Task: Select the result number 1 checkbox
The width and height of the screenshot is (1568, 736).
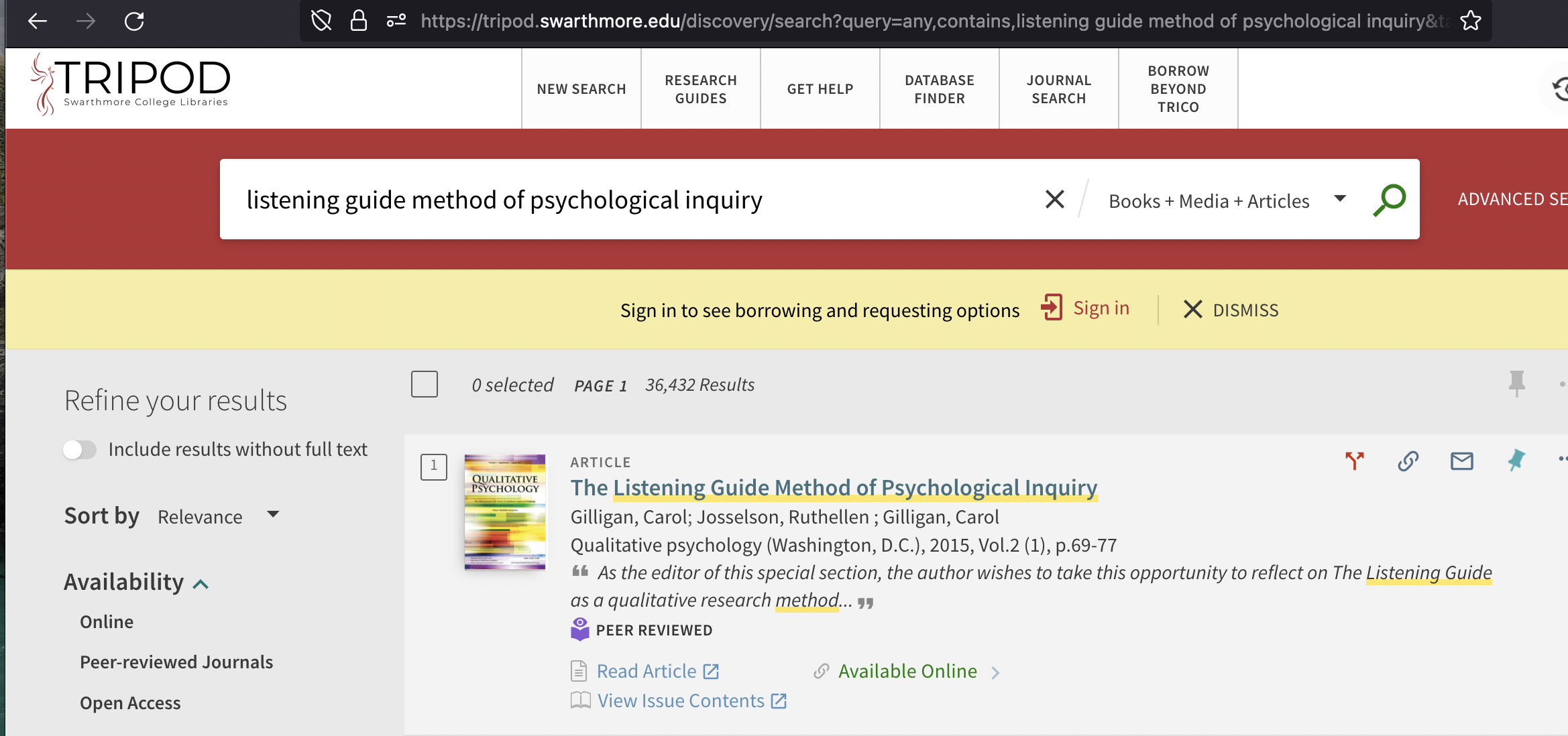Action: click(x=433, y=467)
